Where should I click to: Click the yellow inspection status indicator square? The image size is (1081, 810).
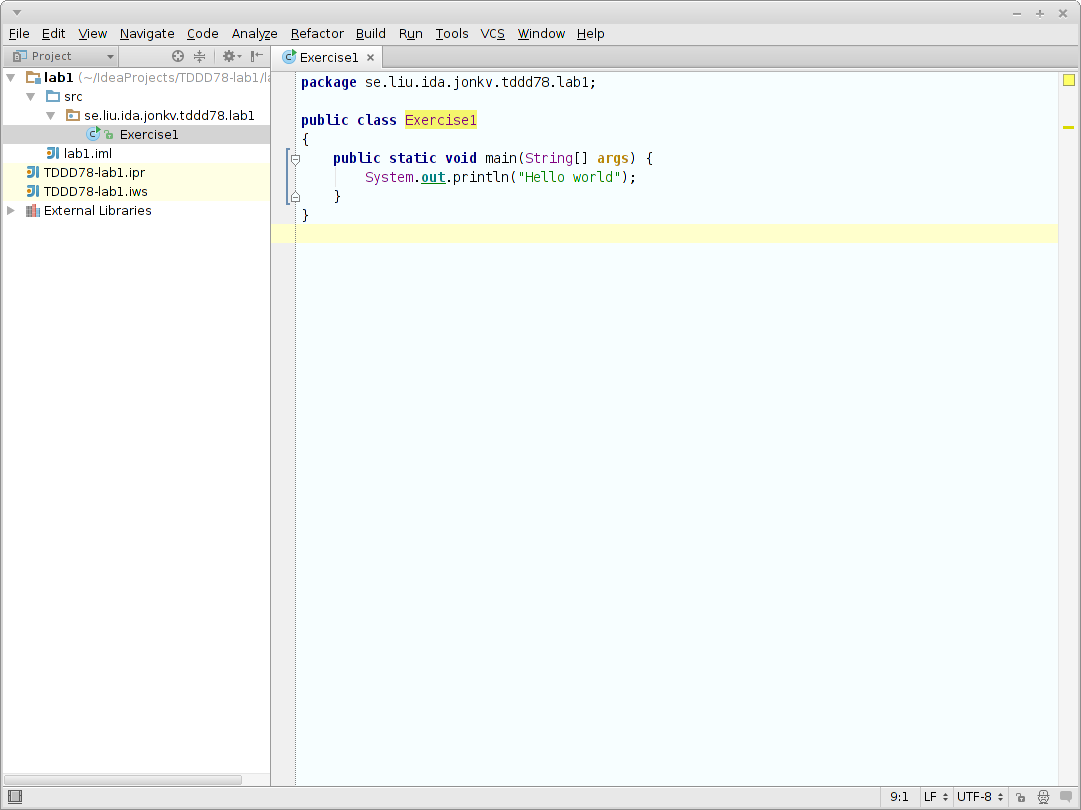[1068, 81]
